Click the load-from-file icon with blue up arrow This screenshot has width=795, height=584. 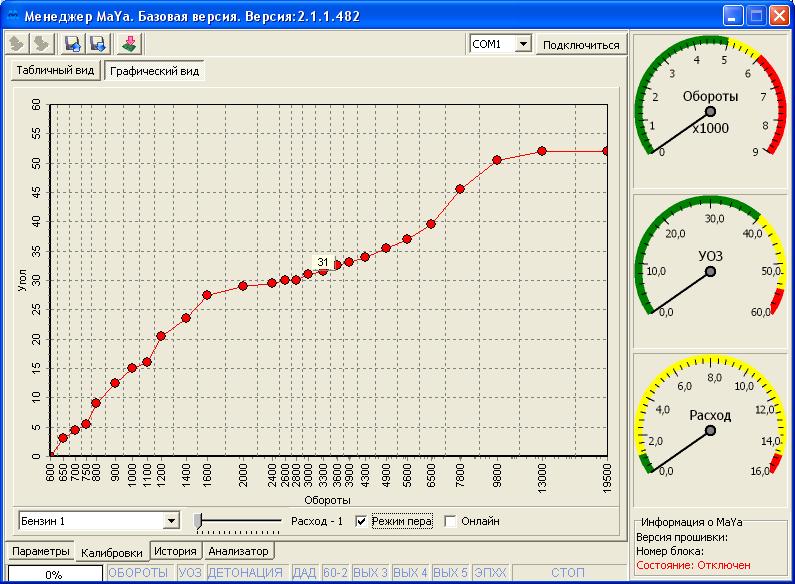72,44
